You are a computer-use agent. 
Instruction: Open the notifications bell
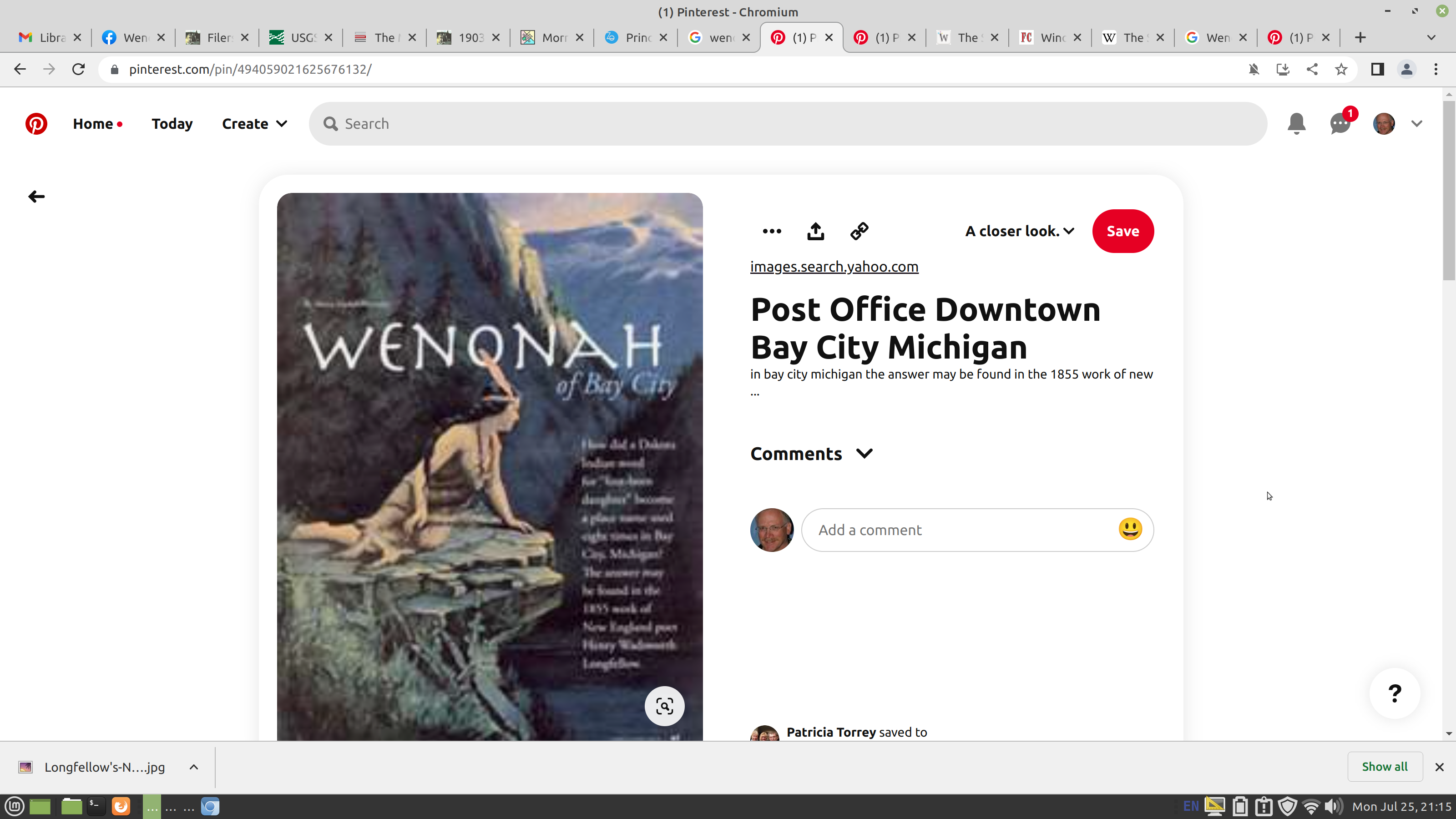tap(1296, 124)
